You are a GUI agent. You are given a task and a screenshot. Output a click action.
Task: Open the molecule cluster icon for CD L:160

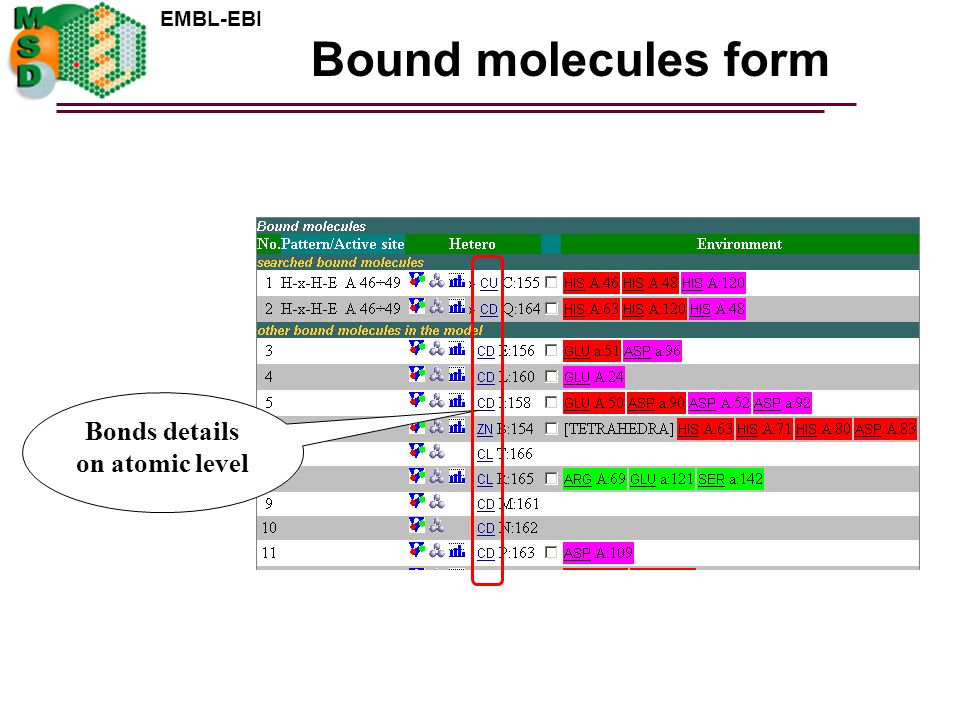[437, 374]
